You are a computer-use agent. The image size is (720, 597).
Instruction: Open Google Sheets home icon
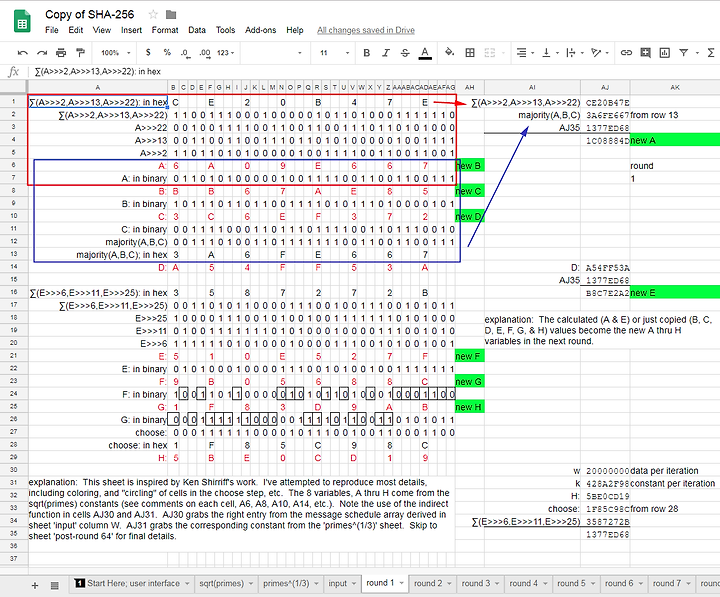pos(22,22)
